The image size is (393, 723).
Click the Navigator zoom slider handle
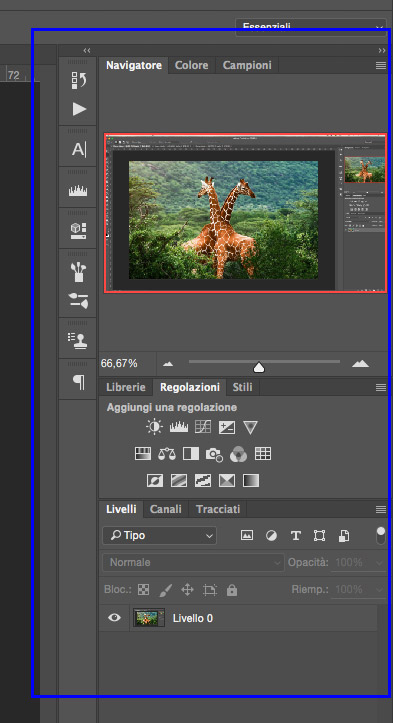(x=259, y=367)
